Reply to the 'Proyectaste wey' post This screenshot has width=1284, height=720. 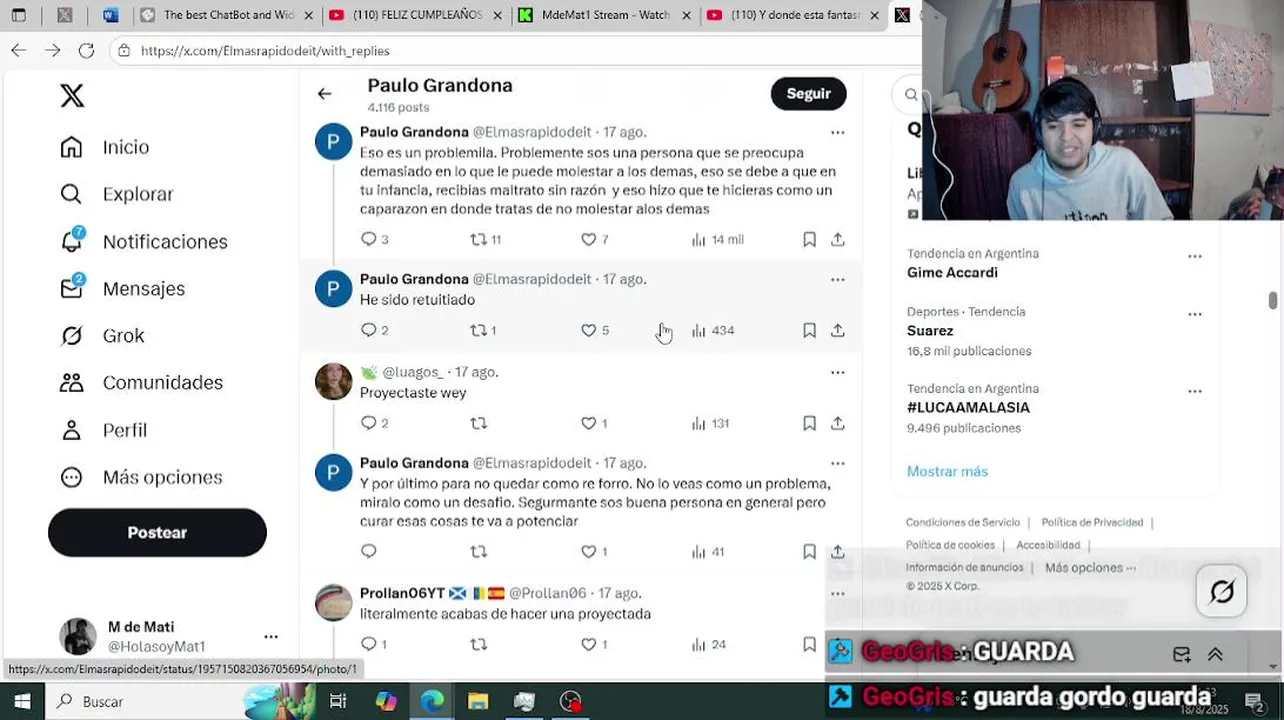pos(368,423)
